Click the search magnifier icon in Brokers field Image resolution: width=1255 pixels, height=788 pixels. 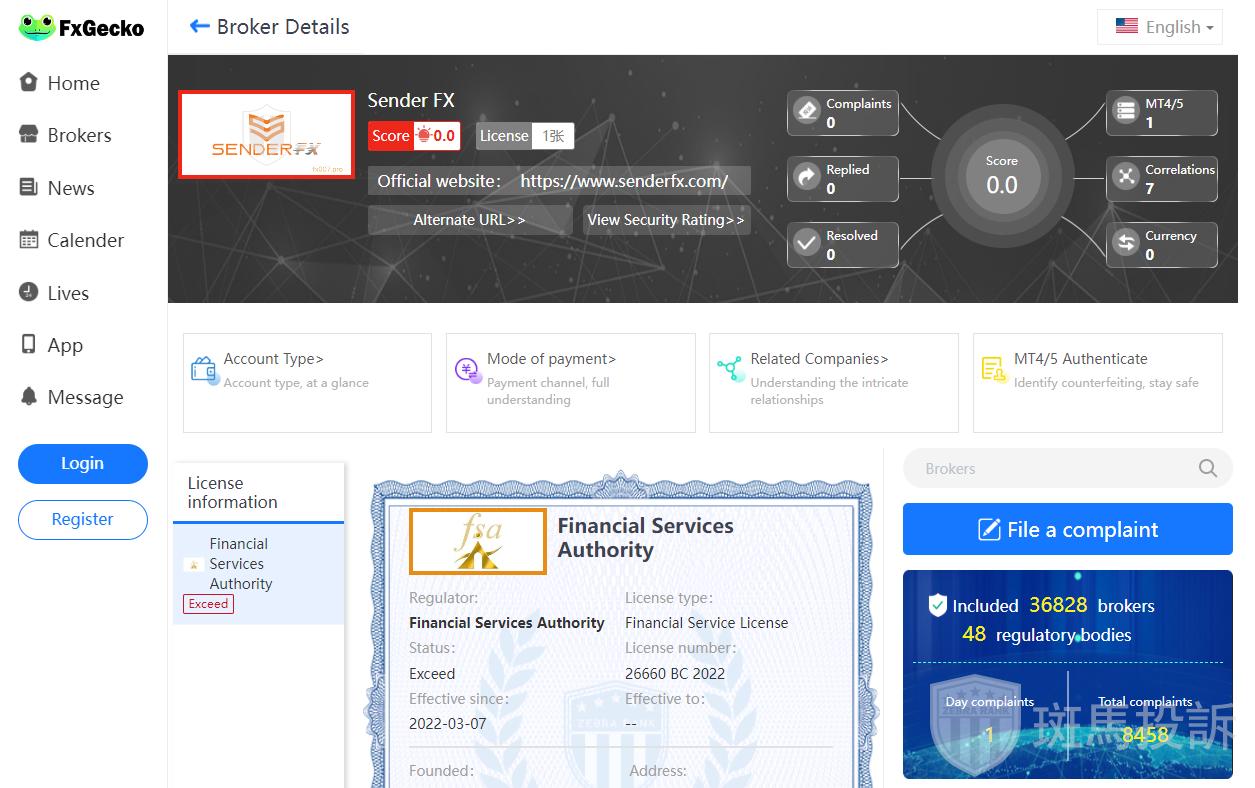(1207, 468)
